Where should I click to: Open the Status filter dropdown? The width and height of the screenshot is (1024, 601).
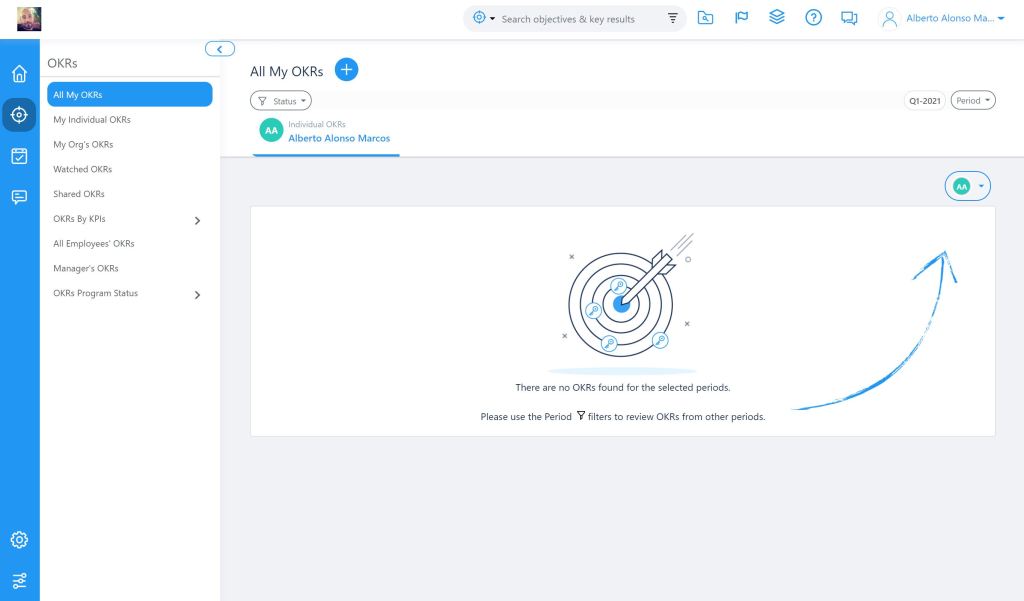tap(281, 101)
